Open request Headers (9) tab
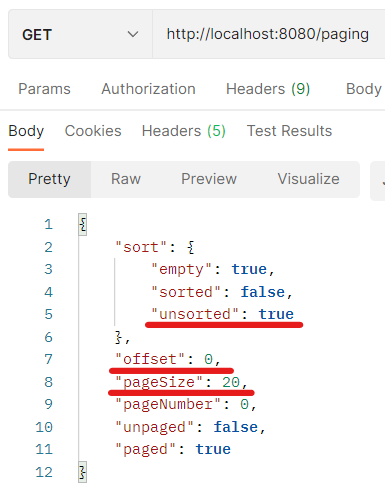The height and width of the screenshot is (491, 385). tap(268, 89)
